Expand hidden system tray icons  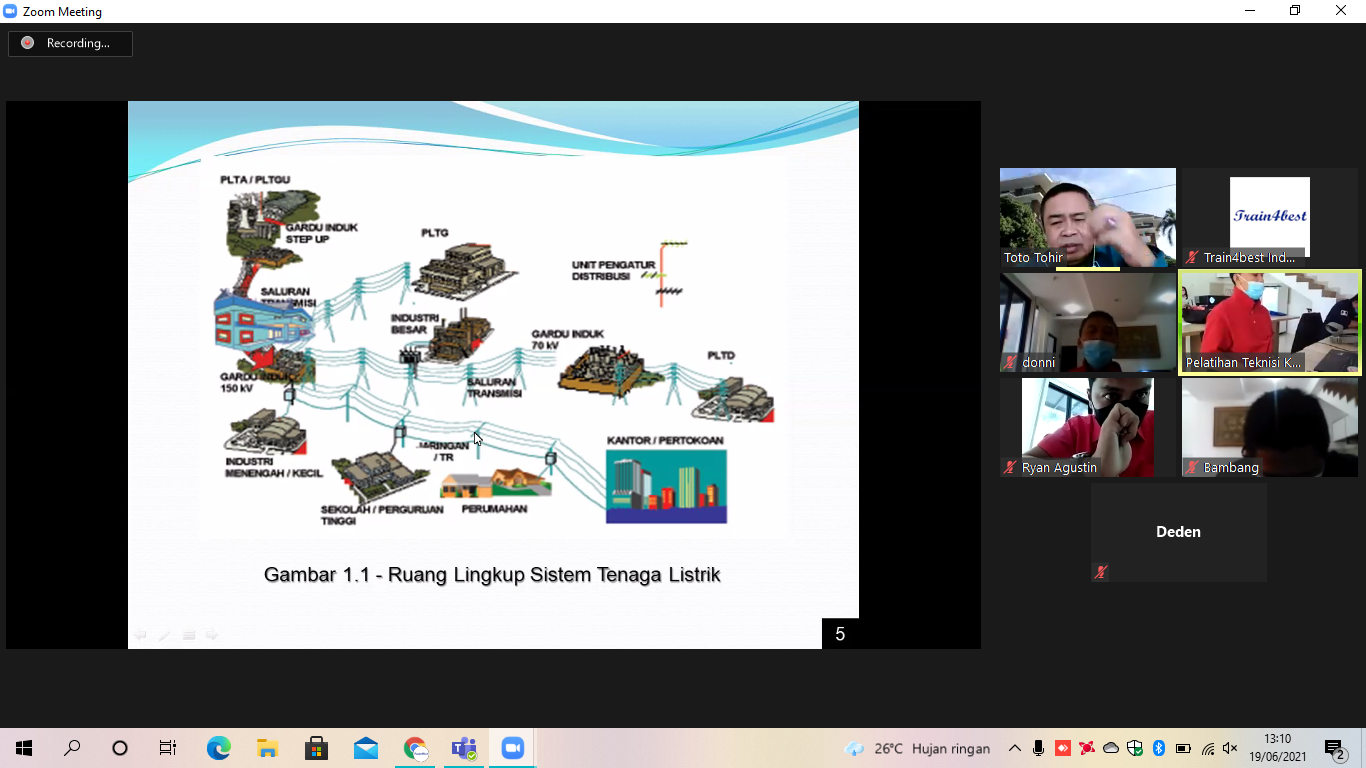point(1015,748)
